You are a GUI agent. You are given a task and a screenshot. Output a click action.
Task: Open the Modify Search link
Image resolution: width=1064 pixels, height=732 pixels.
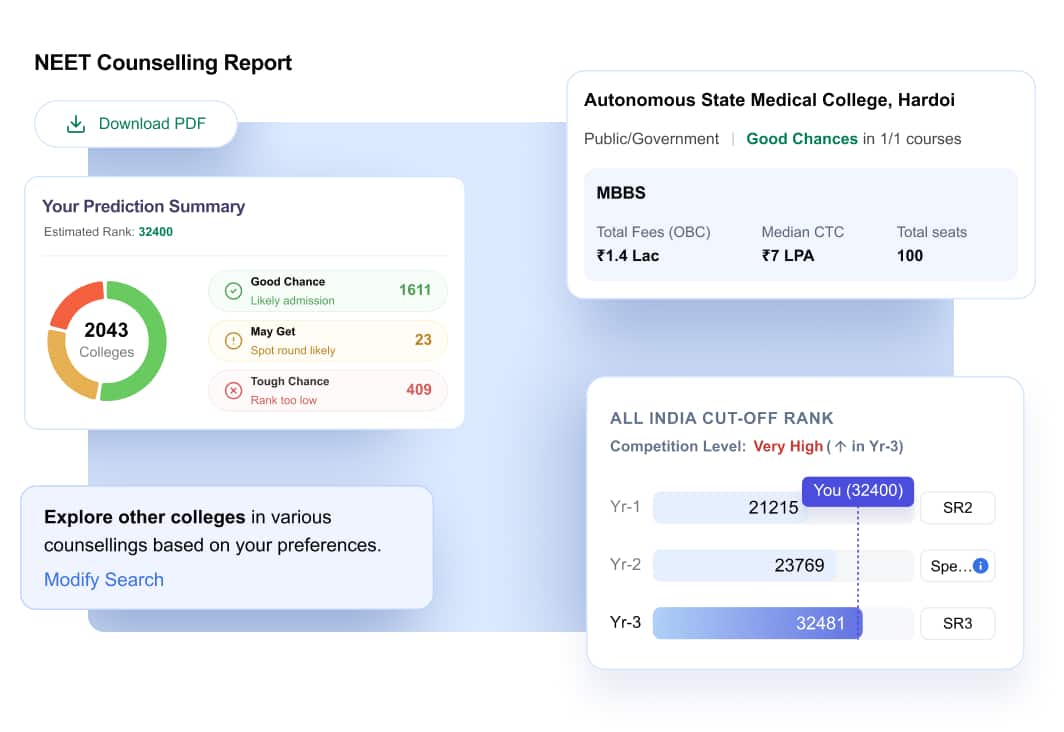[x=104, y=579]
